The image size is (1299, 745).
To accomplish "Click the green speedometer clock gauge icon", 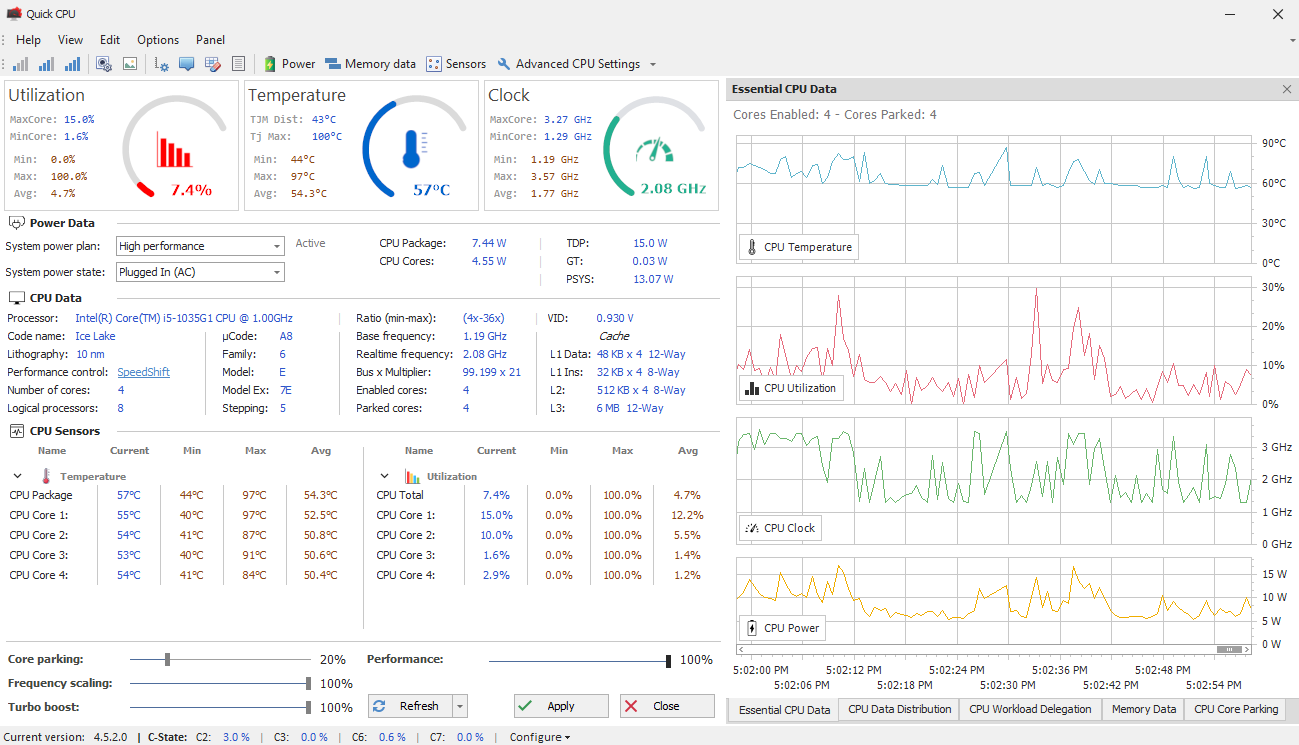I will (x=655, y=152).
